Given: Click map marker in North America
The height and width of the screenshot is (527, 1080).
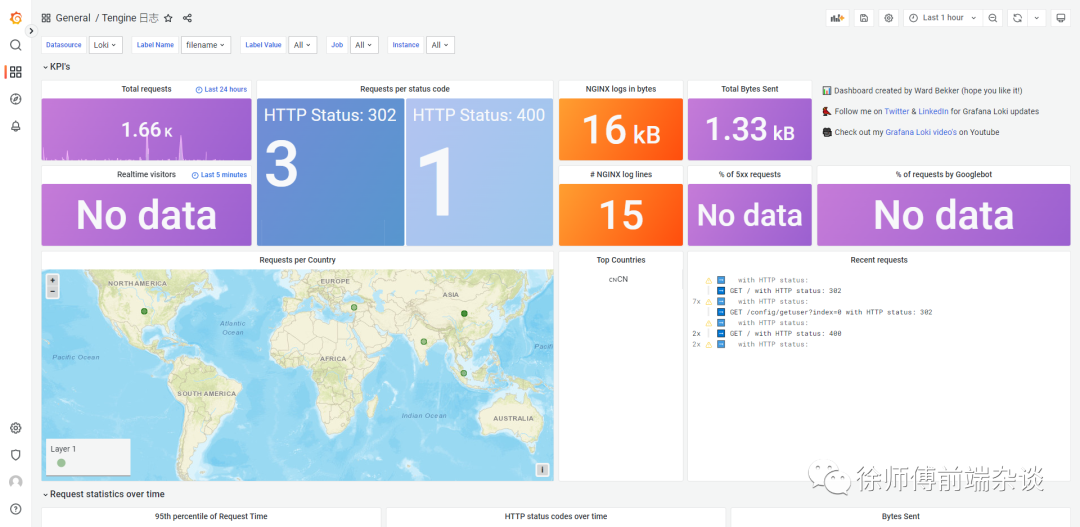Looking at the screenshot, I should click(144, 311).
